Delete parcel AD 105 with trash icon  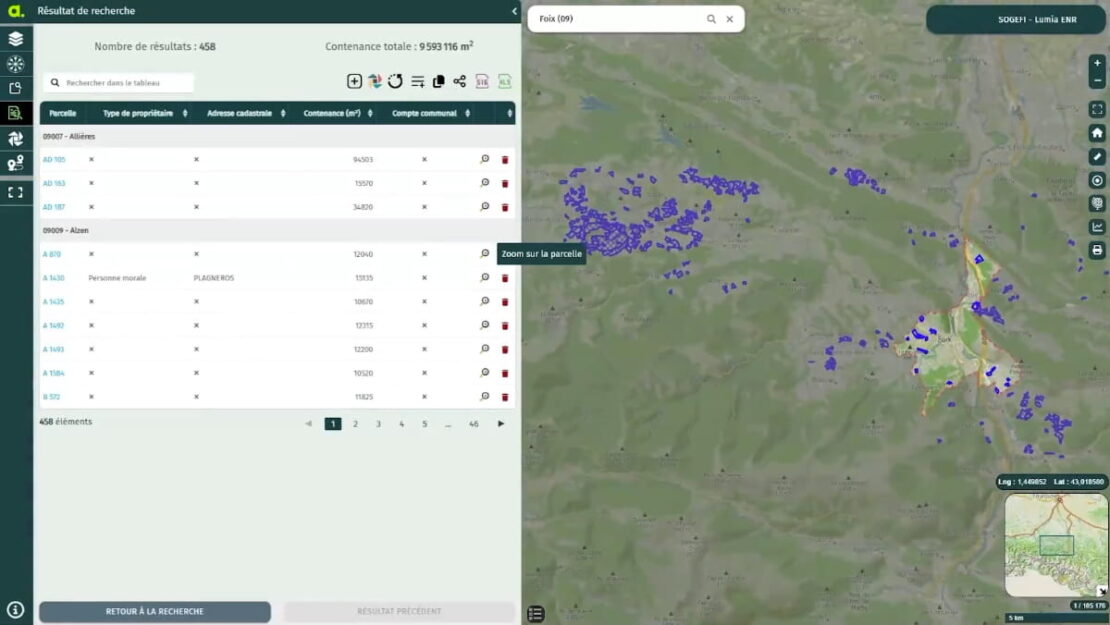pyautogui.click(x=505, y=160)
